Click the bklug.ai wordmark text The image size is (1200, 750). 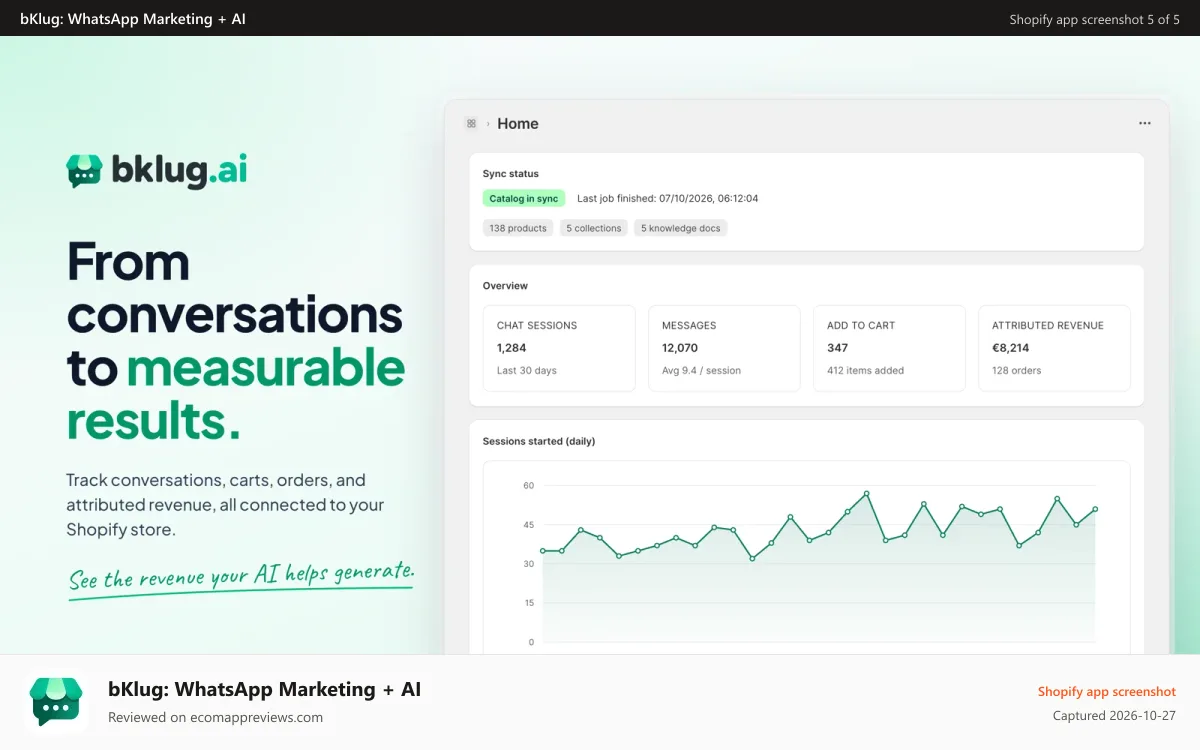point(180,171)
